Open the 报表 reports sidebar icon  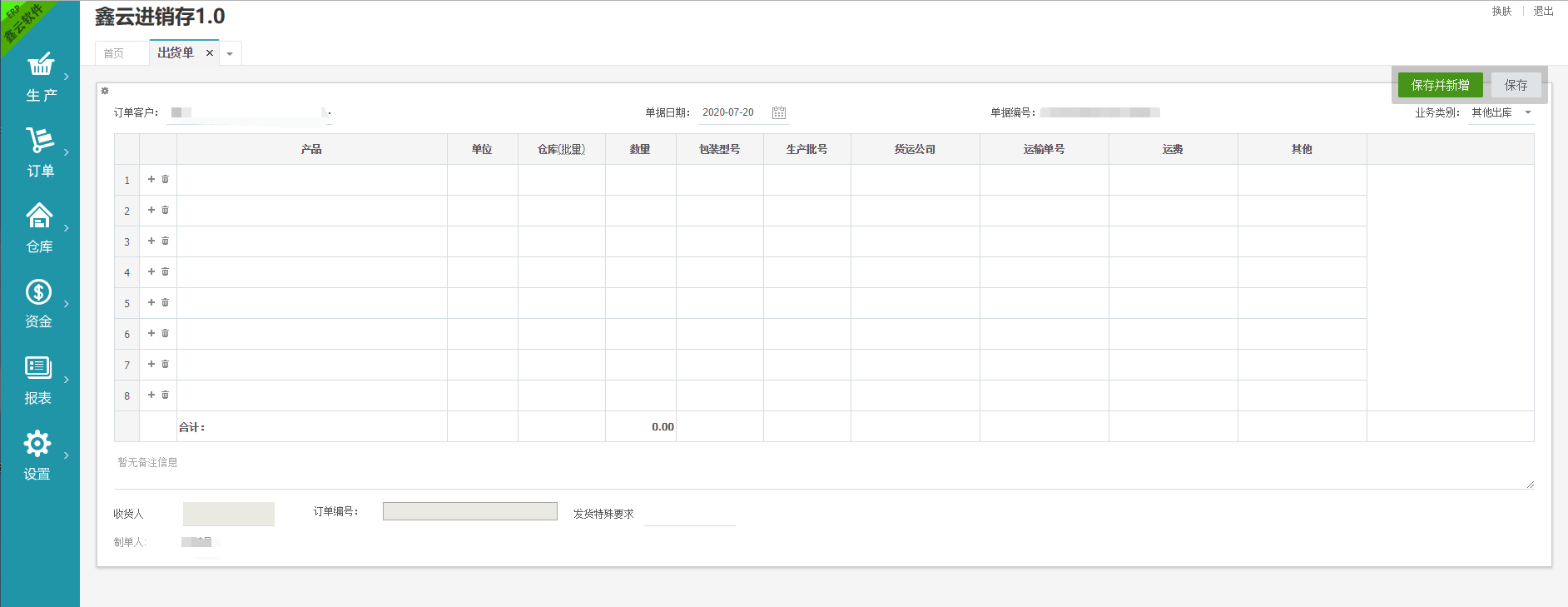click(38, 368)
